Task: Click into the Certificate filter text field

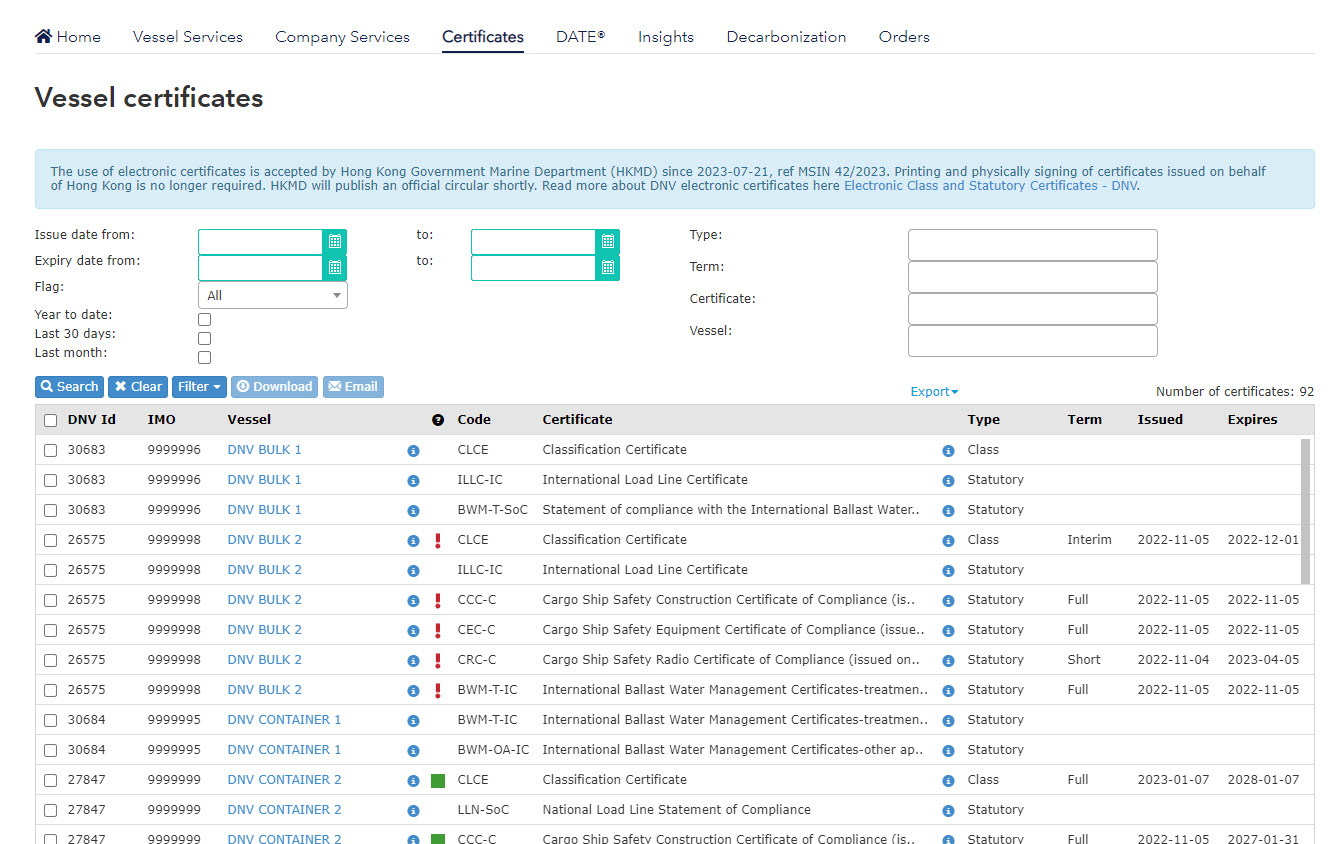Action: (x=1032, y=308)
